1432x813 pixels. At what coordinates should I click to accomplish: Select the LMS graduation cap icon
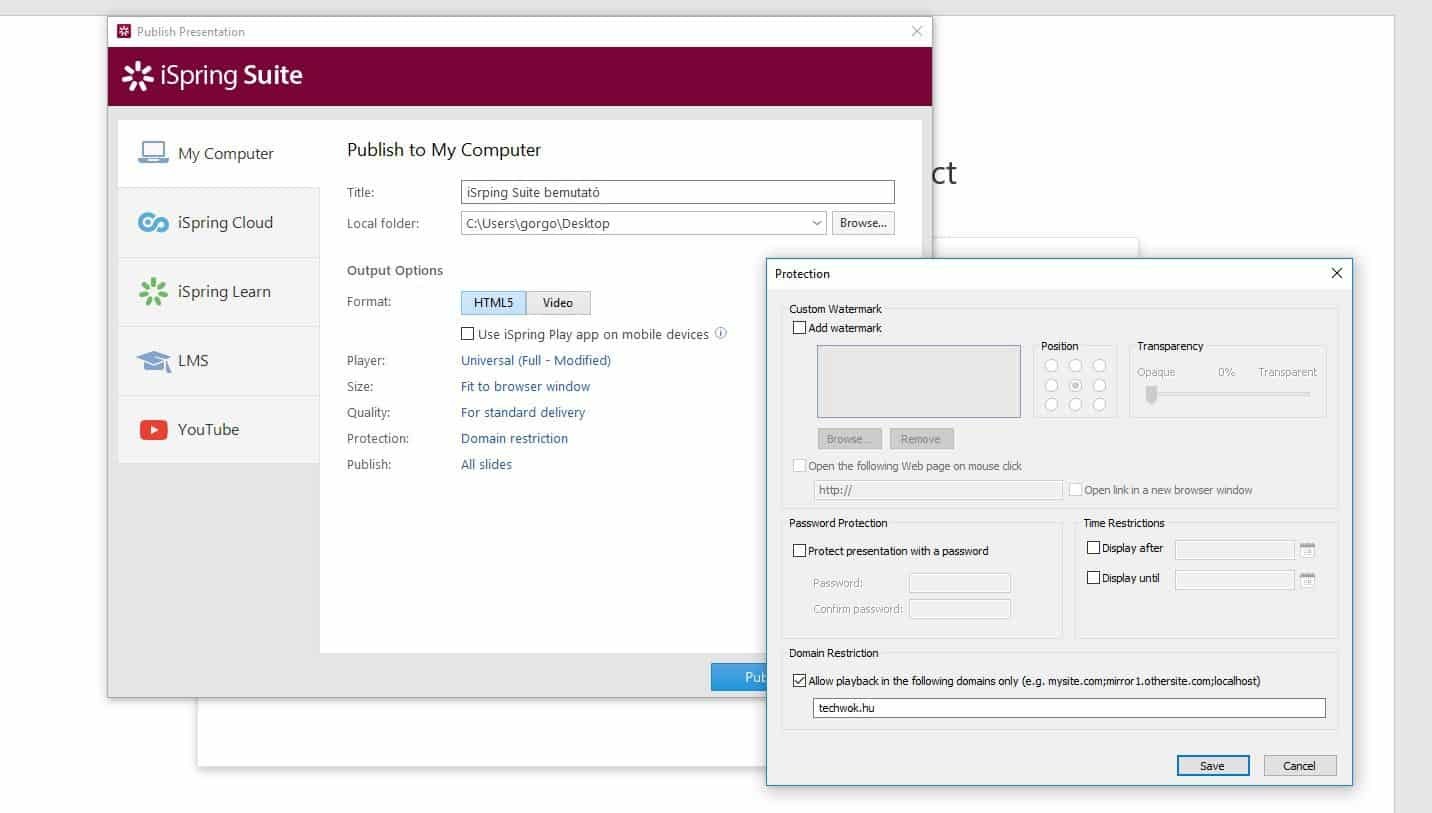tap(153, 360)
